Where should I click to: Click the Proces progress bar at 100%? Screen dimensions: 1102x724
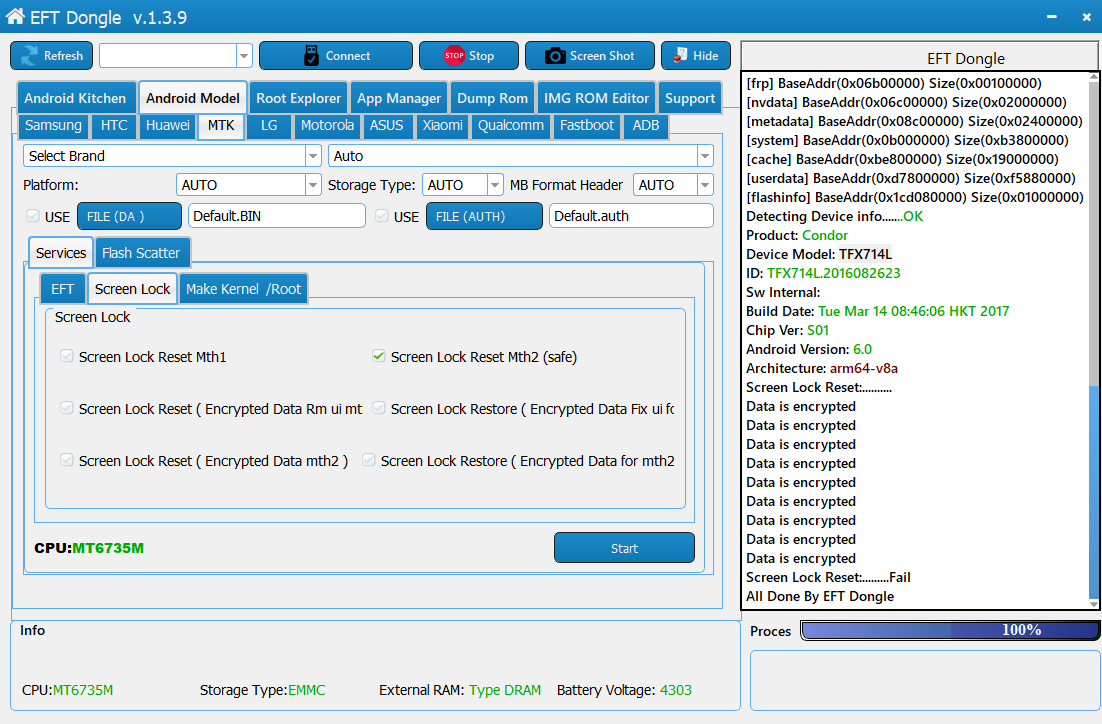point(949,630)
